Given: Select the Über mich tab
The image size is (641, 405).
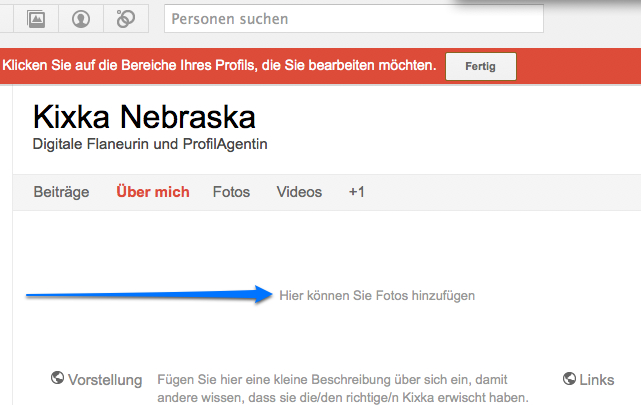Looking at the screenshot, I should [152, 192].
